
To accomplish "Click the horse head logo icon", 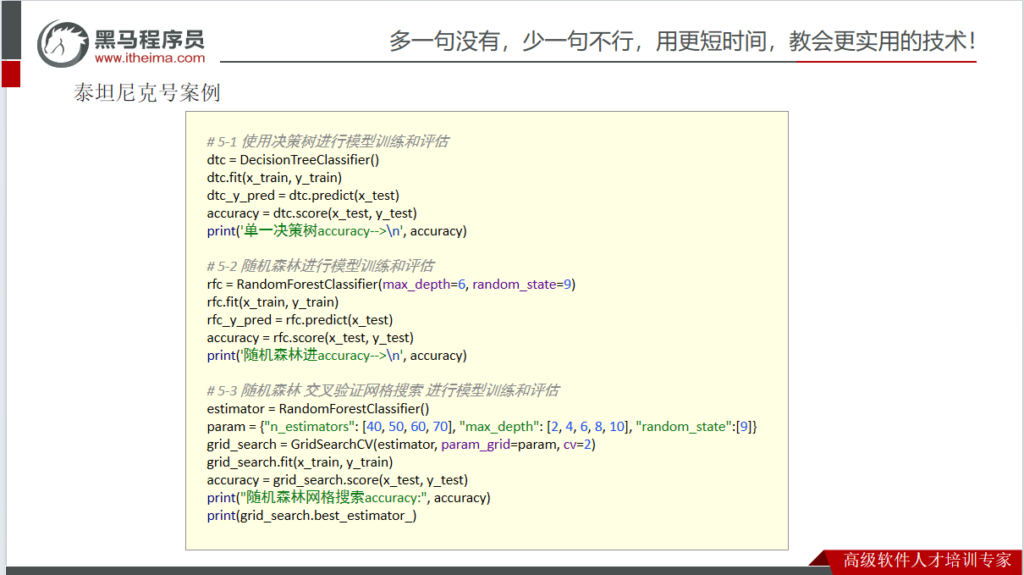I will click(x=63, y=43).
